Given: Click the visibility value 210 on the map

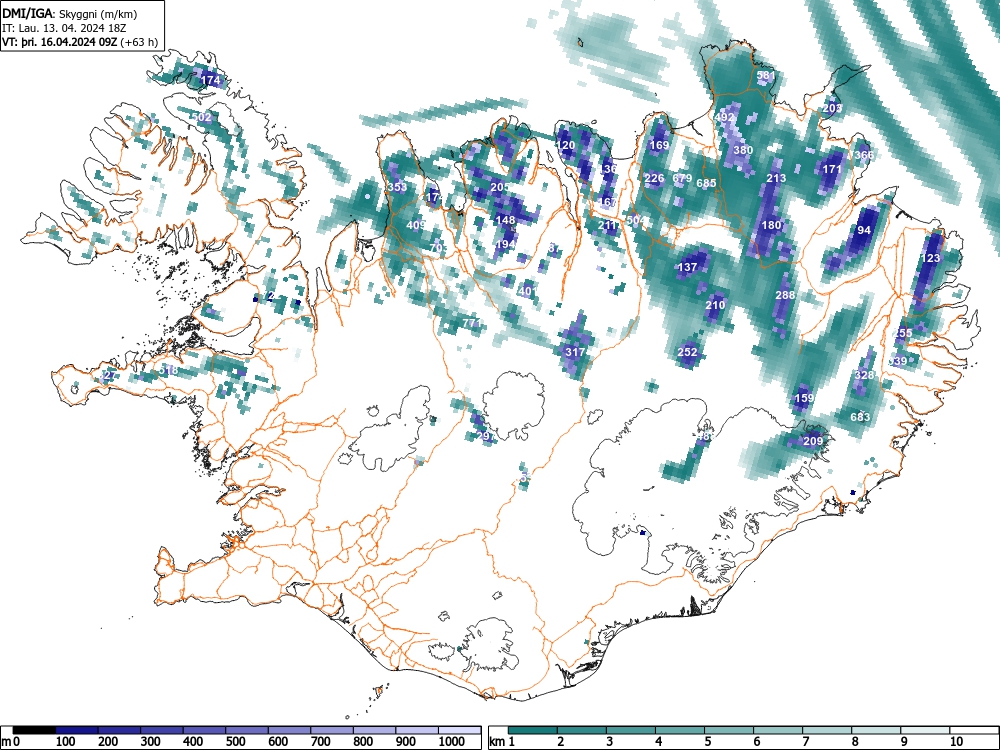Looking at the screenshot, I should pyautogui.click(x=715, y=305).
